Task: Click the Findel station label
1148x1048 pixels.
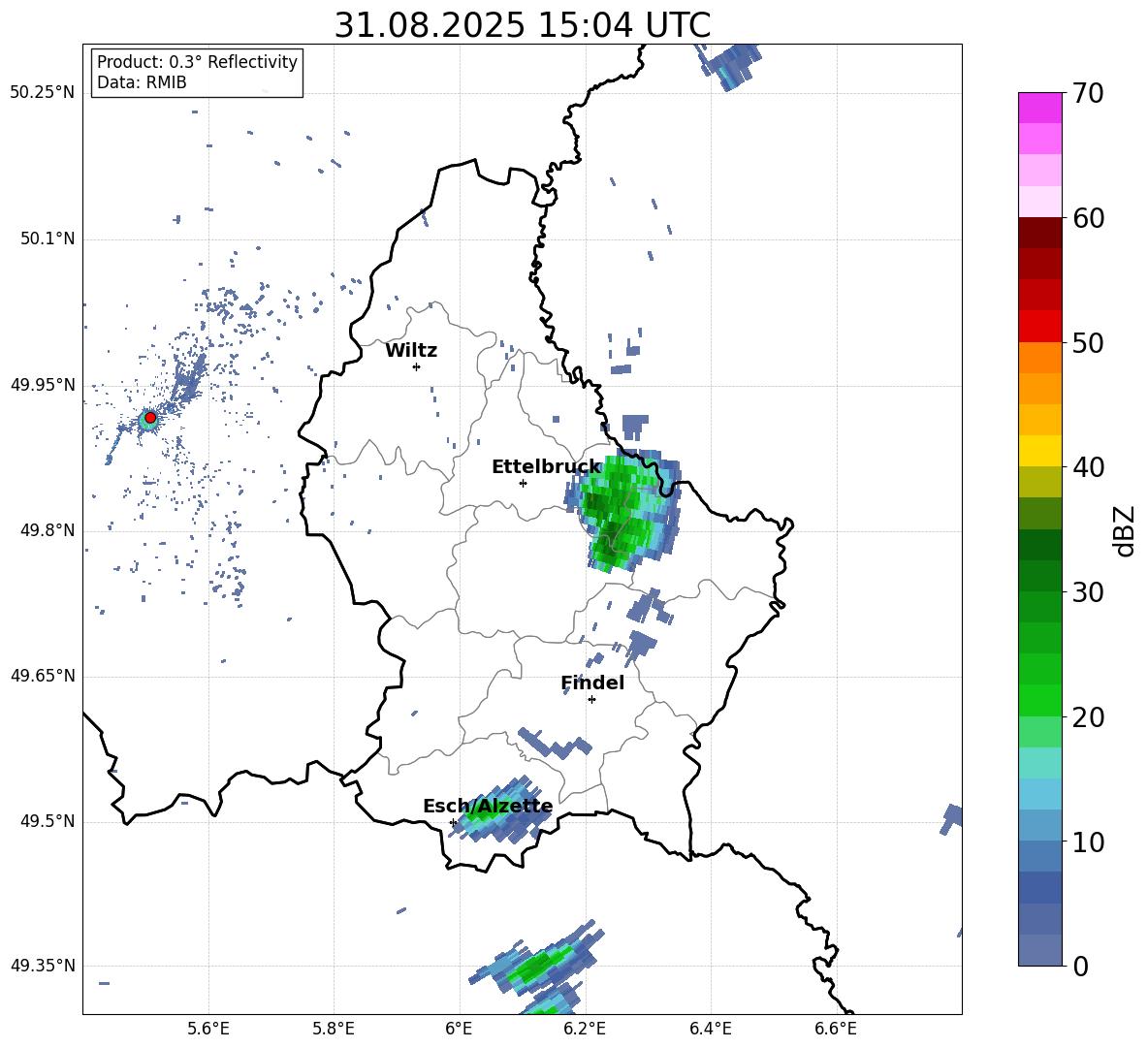Action: pyautogui.click(x=592, y=683)
